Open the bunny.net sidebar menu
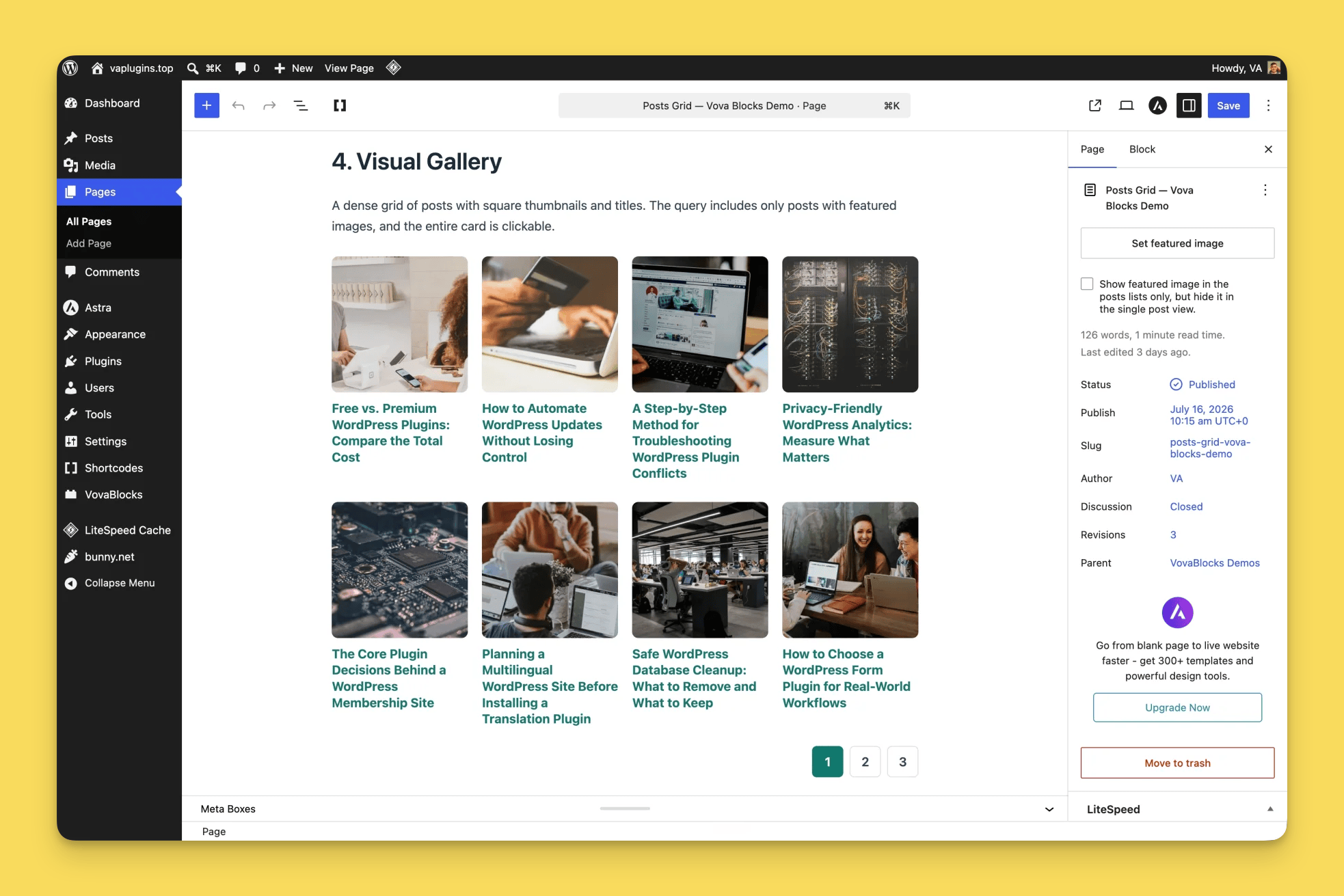This screenshot has height=896, width=1344. [x=109, y=557]
